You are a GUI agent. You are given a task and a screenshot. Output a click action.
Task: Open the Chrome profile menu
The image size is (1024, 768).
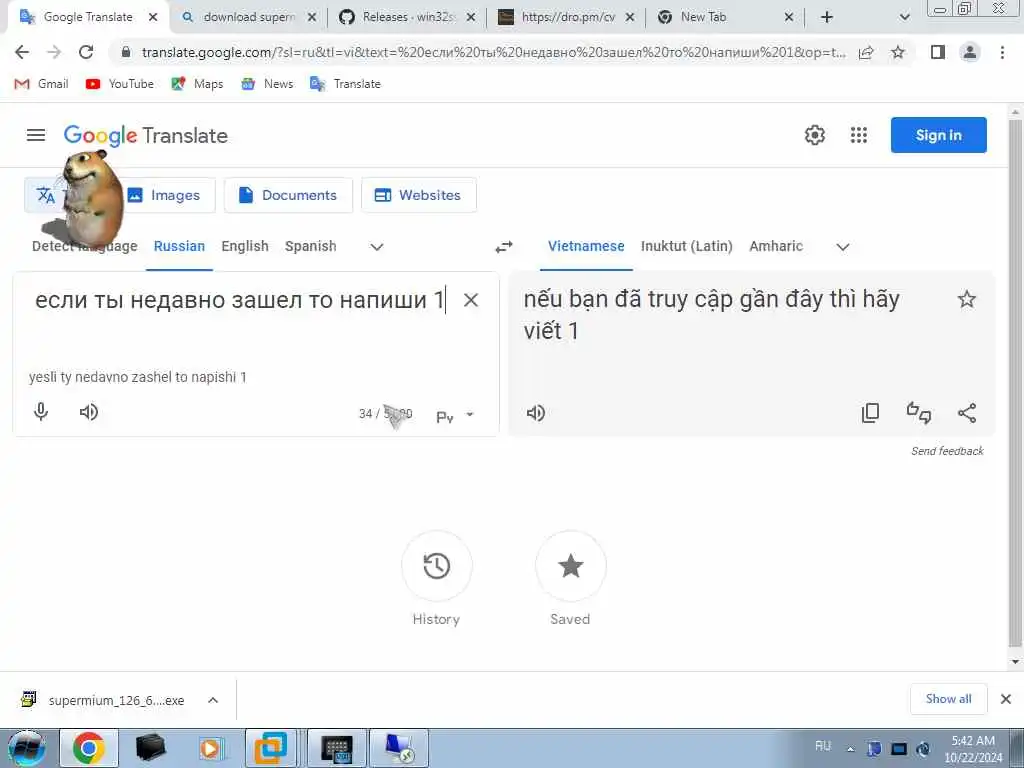tap(970, 52)
